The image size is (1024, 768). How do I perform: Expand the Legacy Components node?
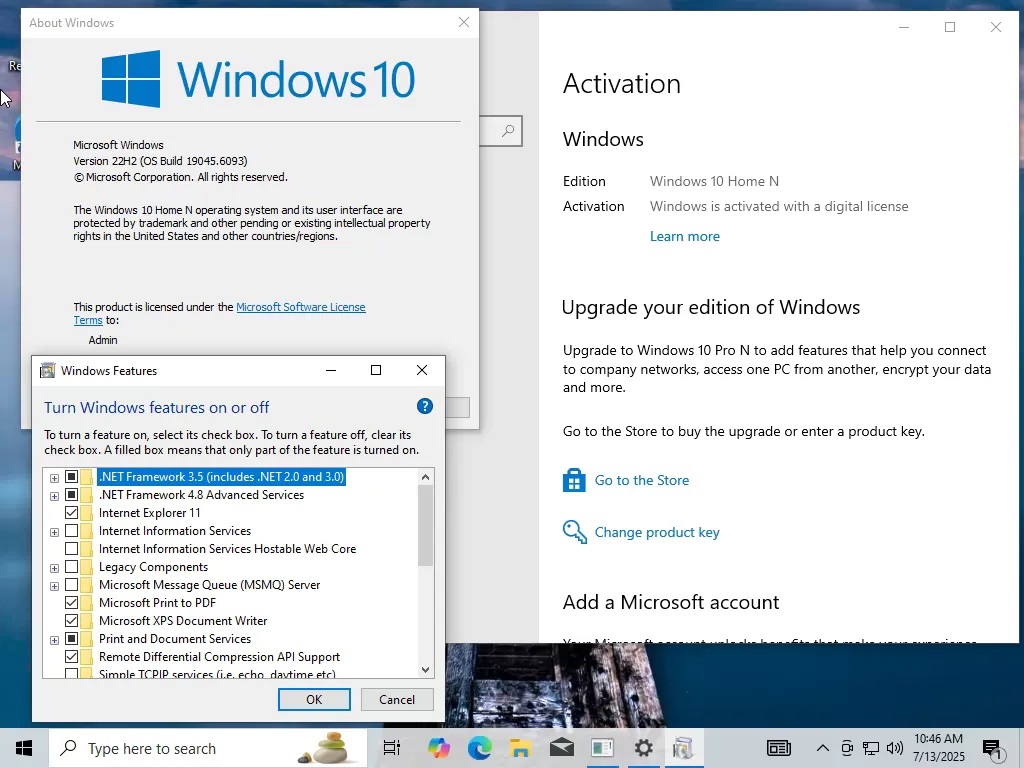coord(54,568)
